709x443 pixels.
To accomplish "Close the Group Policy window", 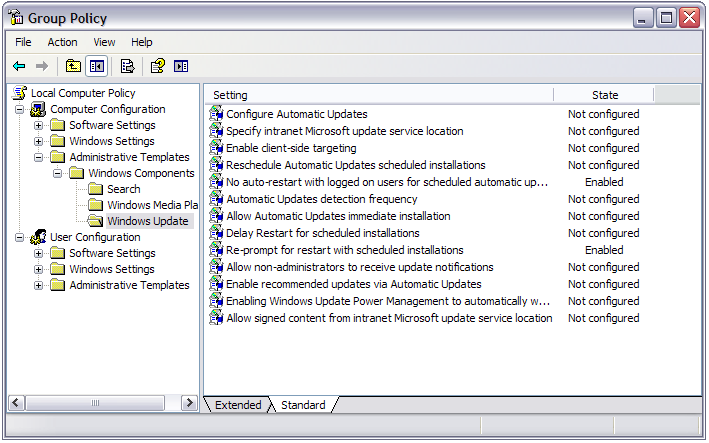I will [x=689, y=18].
